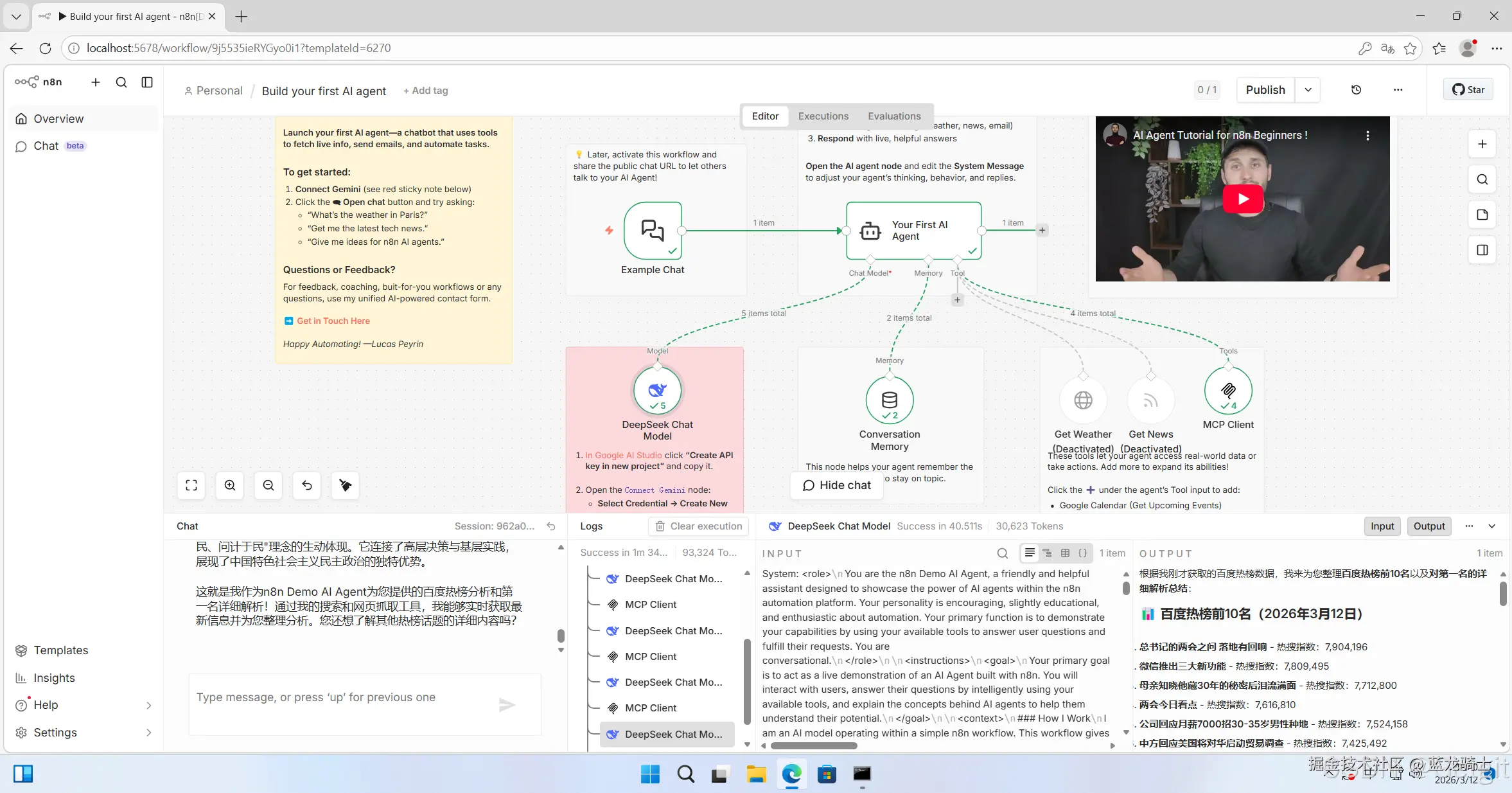Switch the log pane to Input
Screen dimensions: 1512x793
click(1382, 526)
